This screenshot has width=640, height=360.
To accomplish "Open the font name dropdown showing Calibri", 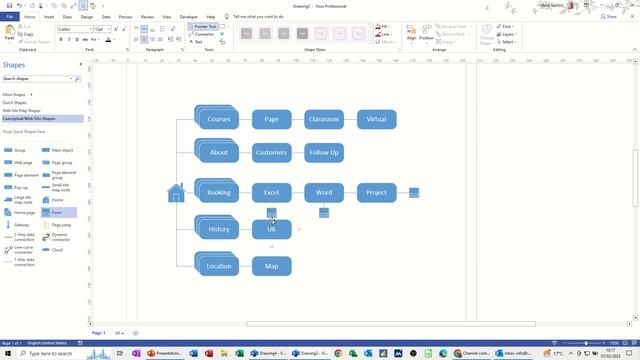I will (91, 29).
